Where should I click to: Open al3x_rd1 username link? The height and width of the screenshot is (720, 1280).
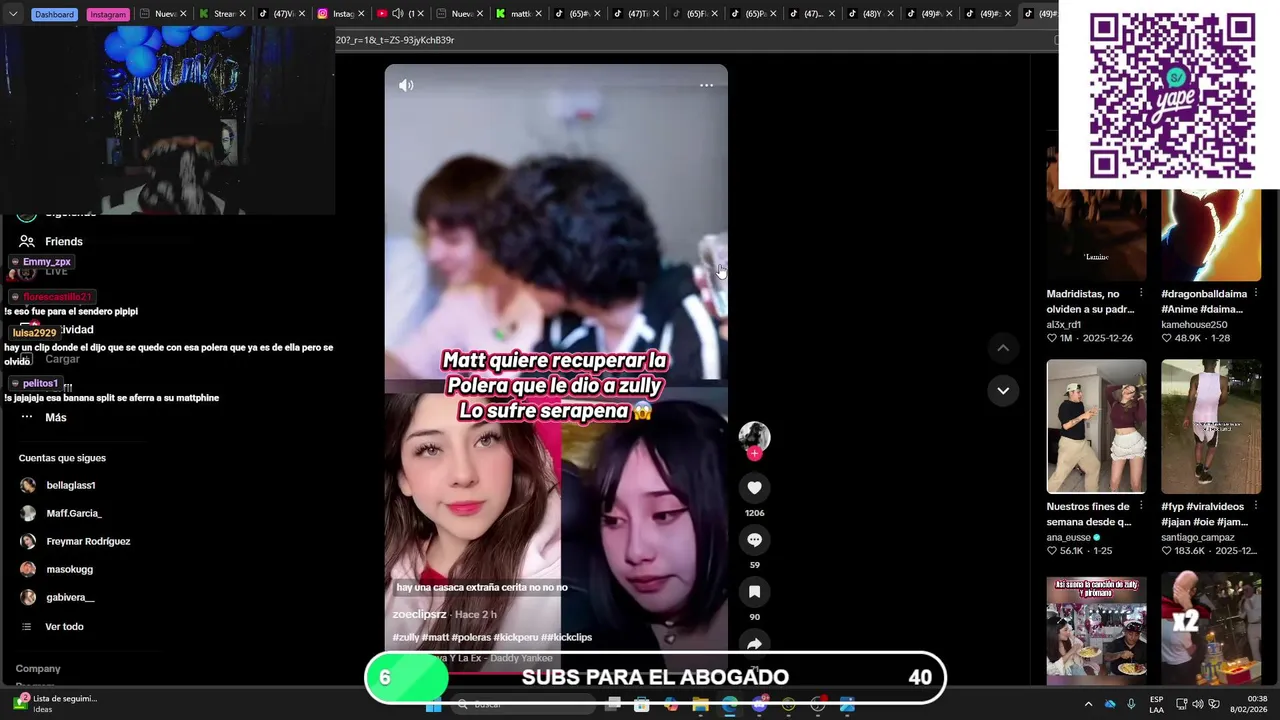point(1064,325)
